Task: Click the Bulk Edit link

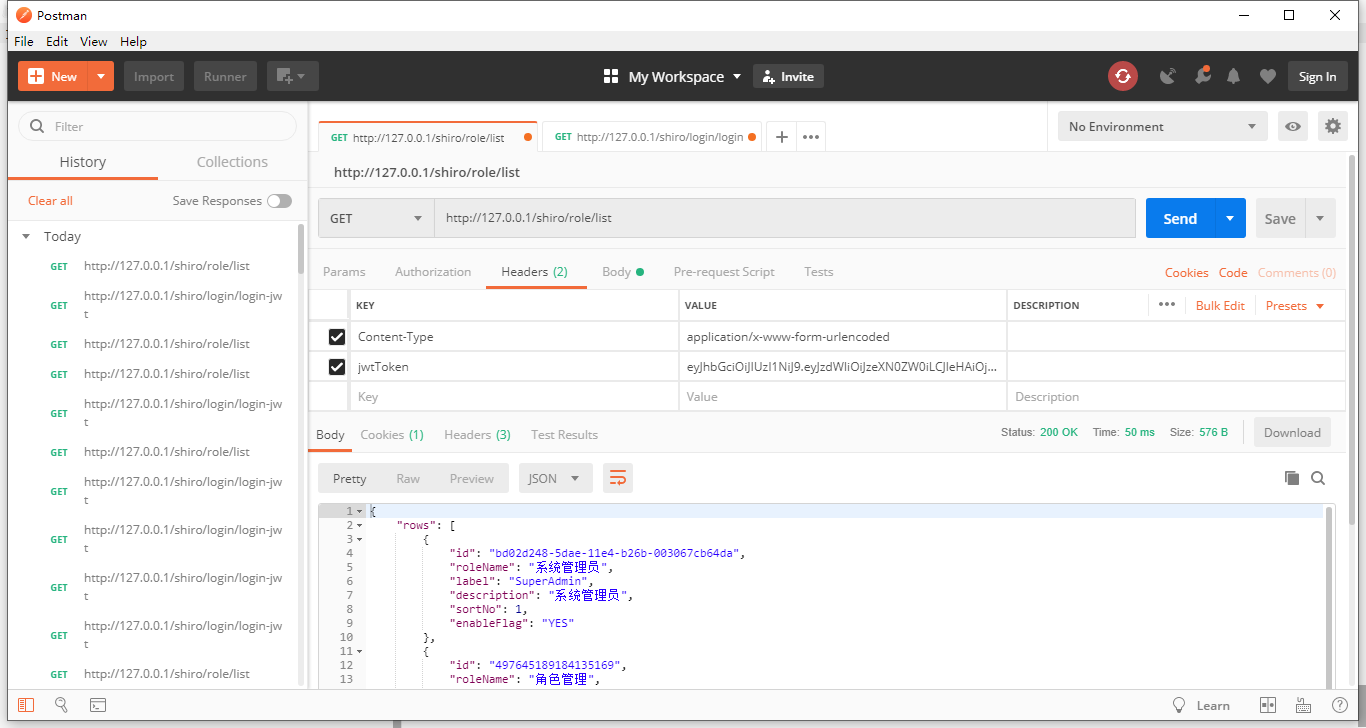Action: click(1220, 305)
